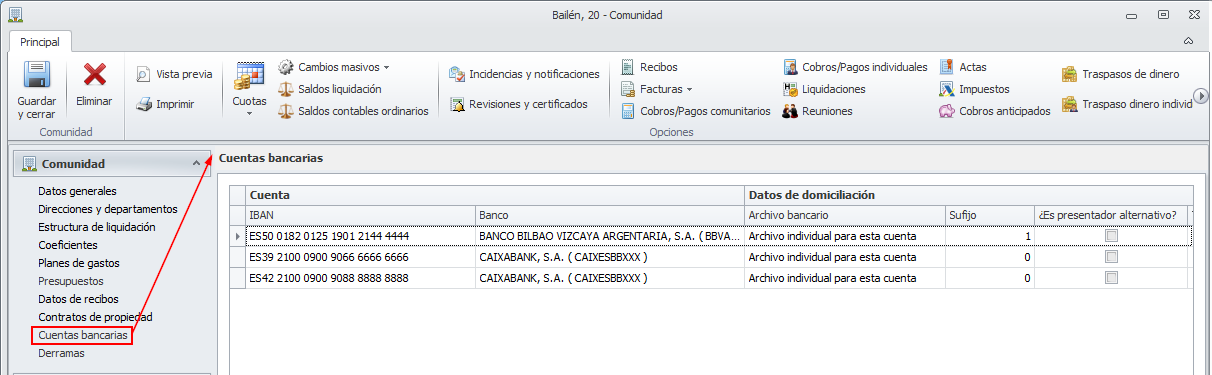Image resolution: width=1212 pixels, height=375 pixels.
Task: Select Cuentas bancarias in the sidebar
Action: point(82,335)
